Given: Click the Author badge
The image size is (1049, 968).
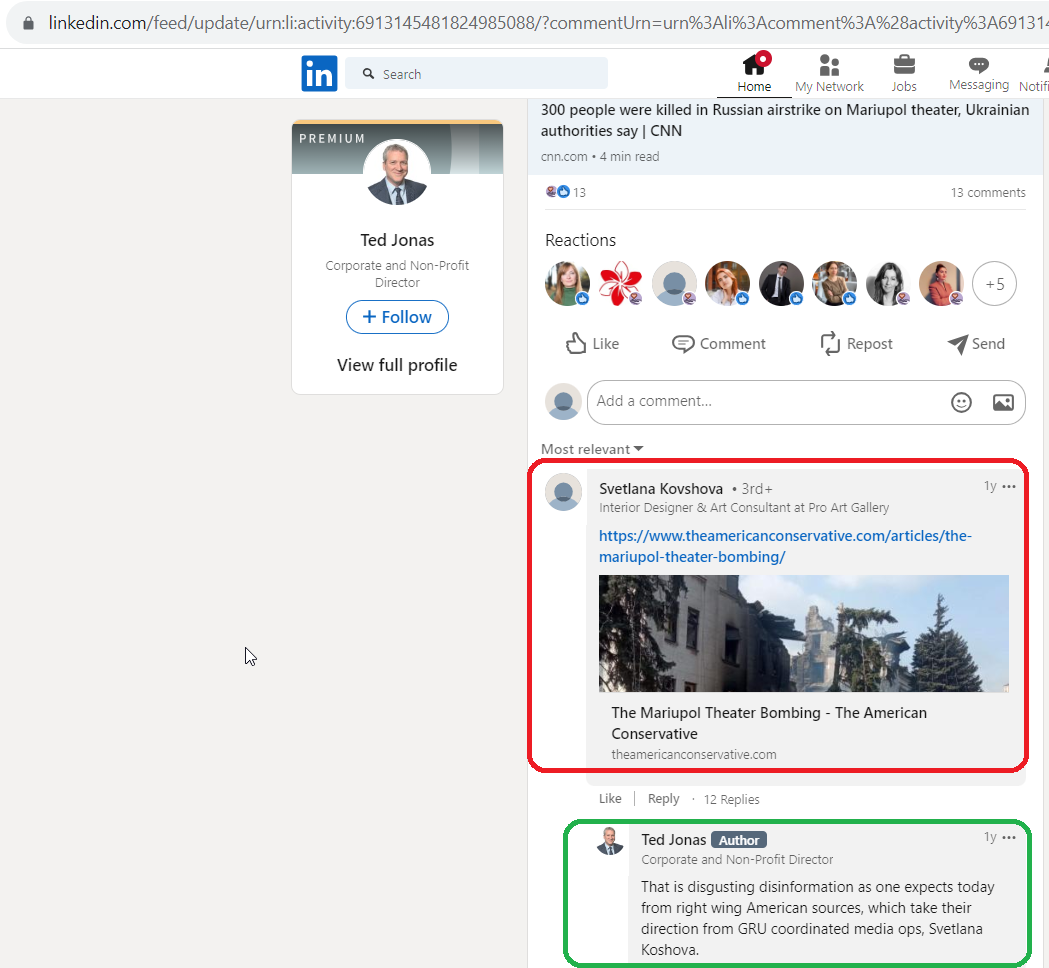Looking at the screenshot, I should [x=739, y=840].
